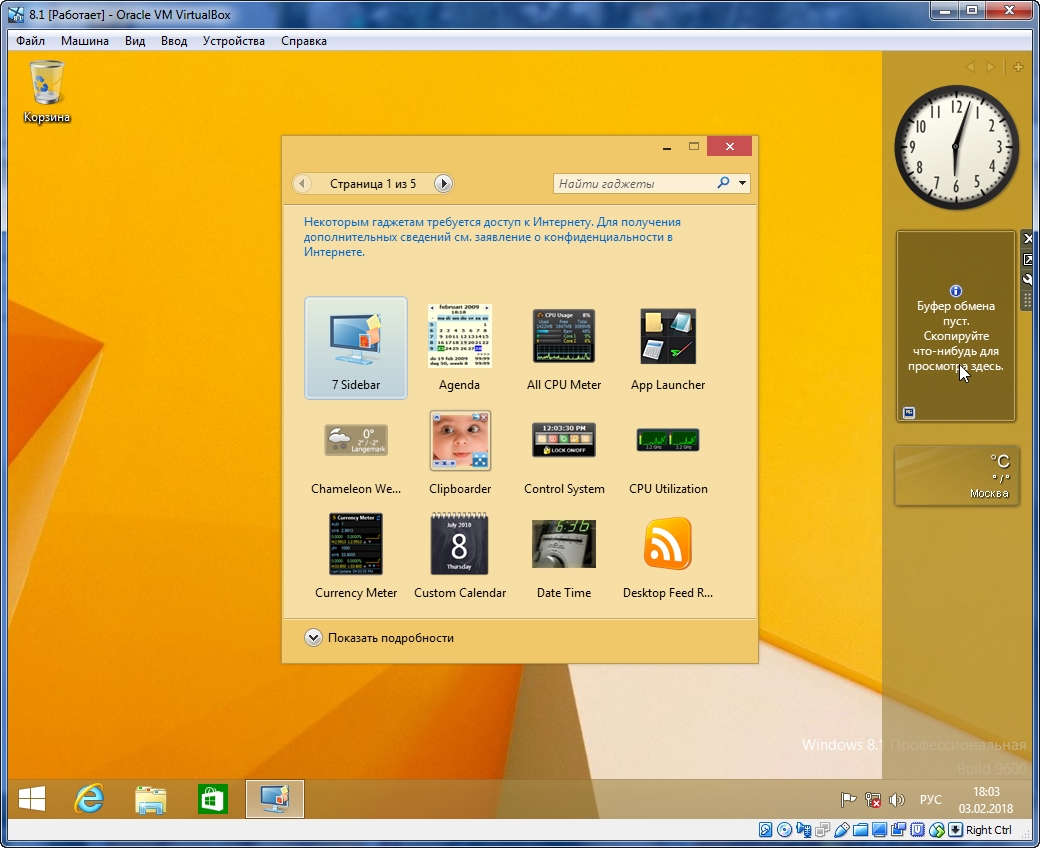Expand Показать подробности details
Viewport: 1040px width, 848px height.
(x=379, y=638)
